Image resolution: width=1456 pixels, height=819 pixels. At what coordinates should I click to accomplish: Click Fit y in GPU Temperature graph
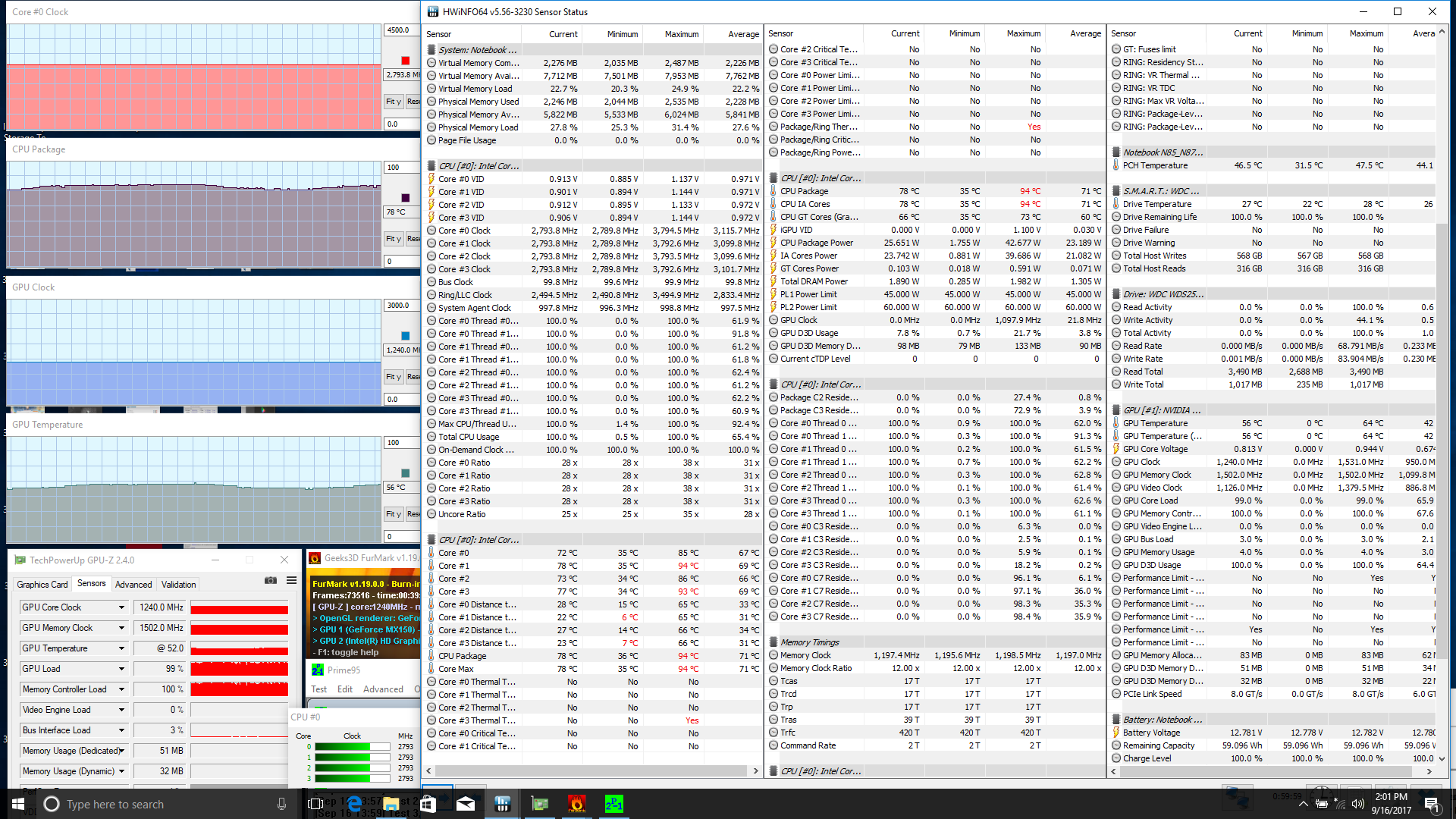394,514
